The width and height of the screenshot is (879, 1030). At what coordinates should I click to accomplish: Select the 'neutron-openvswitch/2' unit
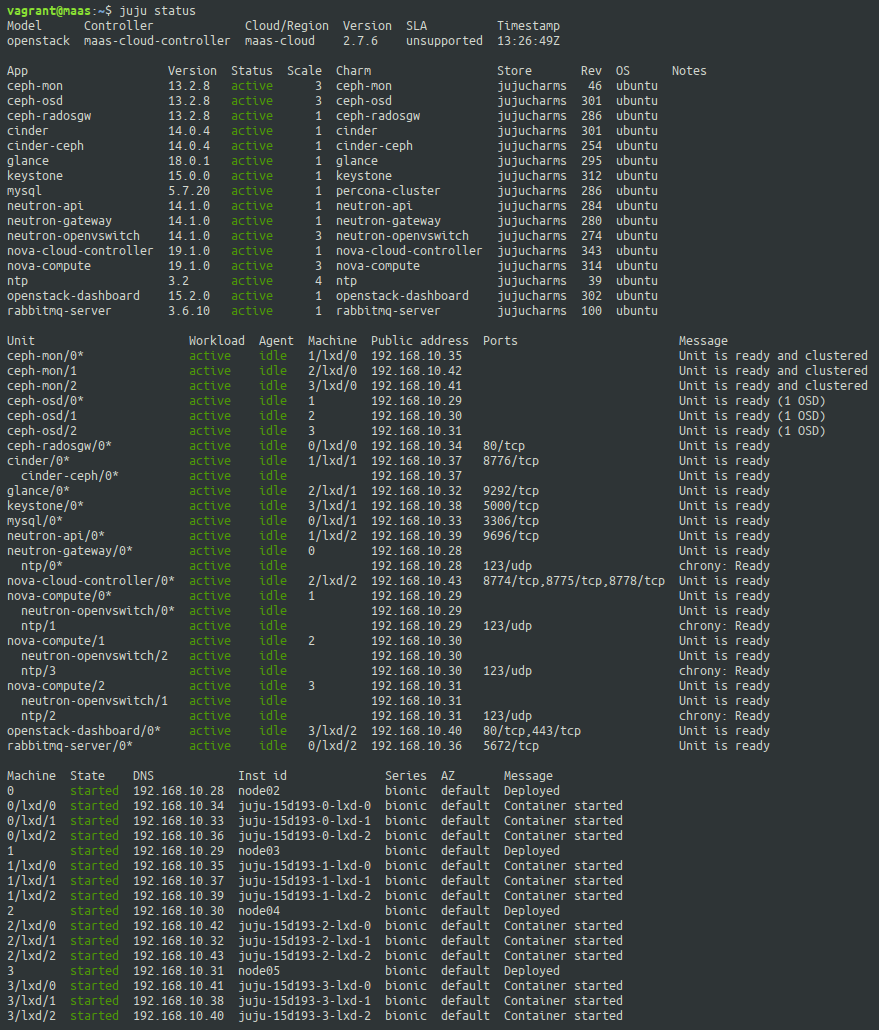pos(94,656)
